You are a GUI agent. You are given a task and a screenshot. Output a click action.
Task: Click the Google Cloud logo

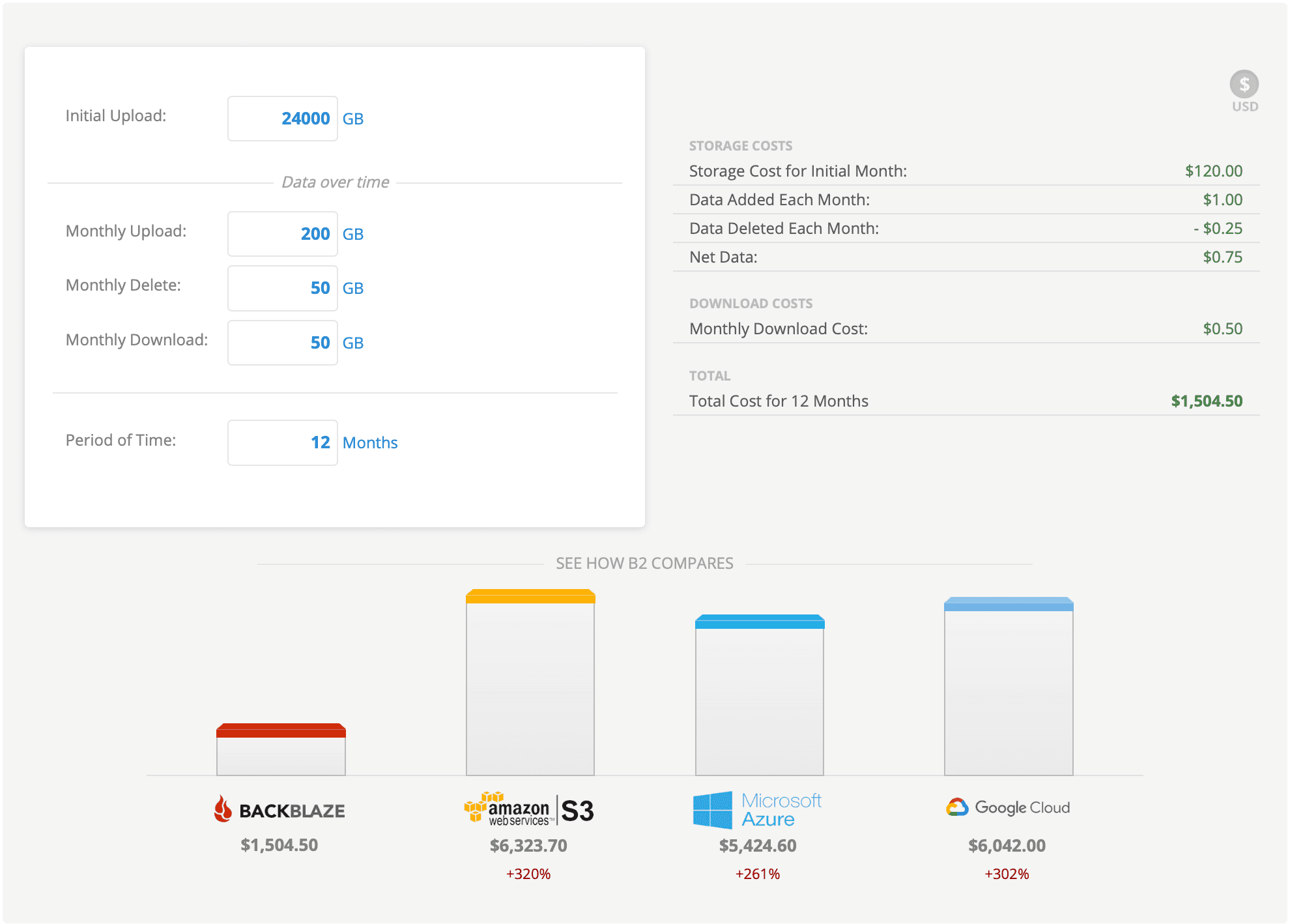1008,807
